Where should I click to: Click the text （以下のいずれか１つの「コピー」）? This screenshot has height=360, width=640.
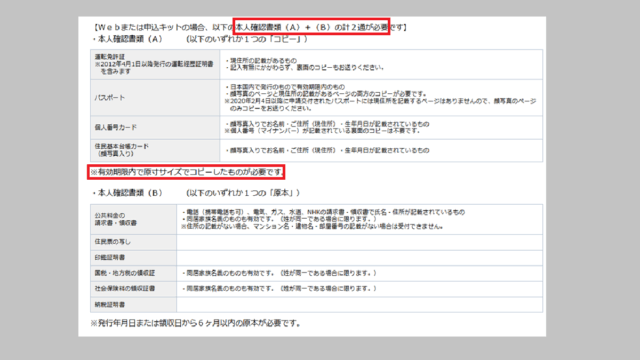(247, 39)
